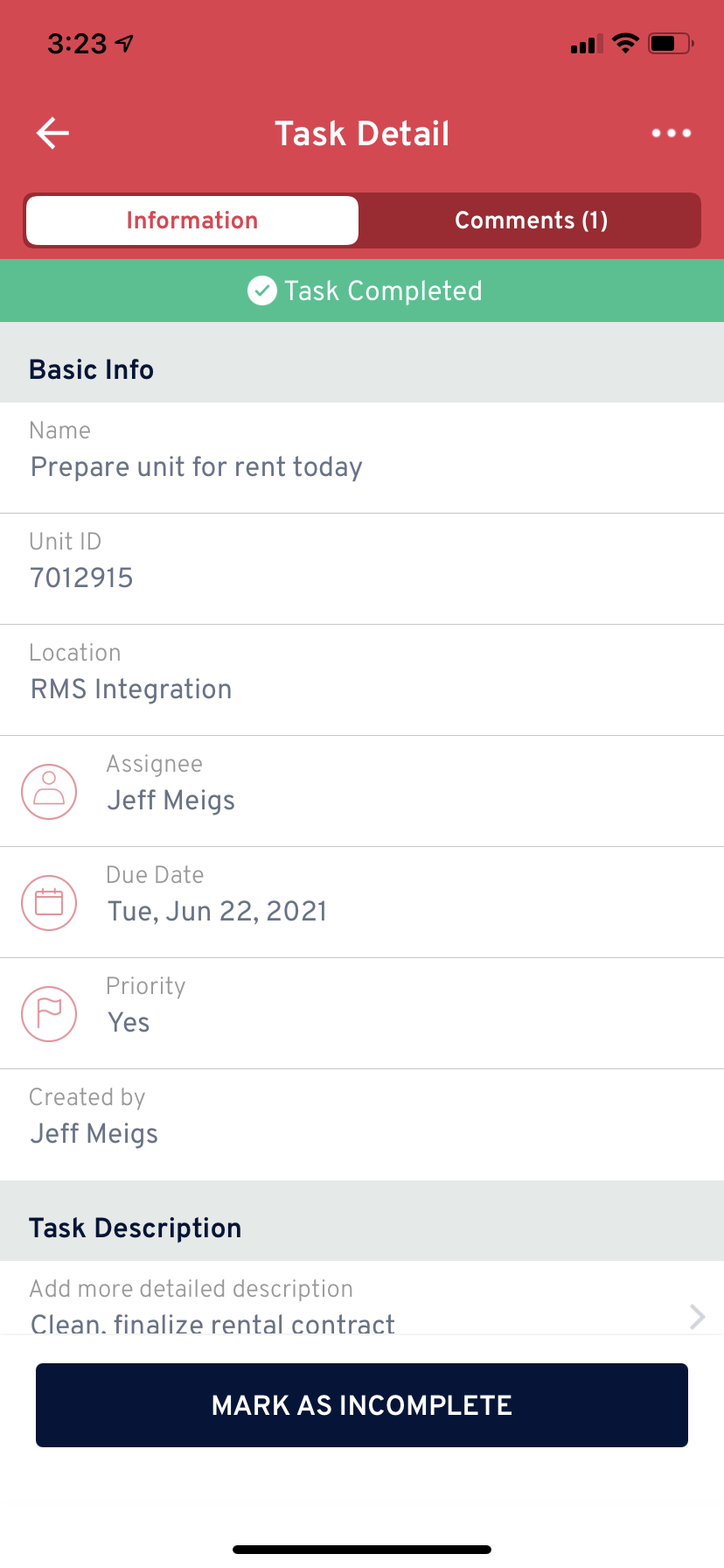Image resolution: width=724 pixels, height=1568 pixels.
Task: Tap the Due Date calendar icon
Action: [x=49, y=903]
